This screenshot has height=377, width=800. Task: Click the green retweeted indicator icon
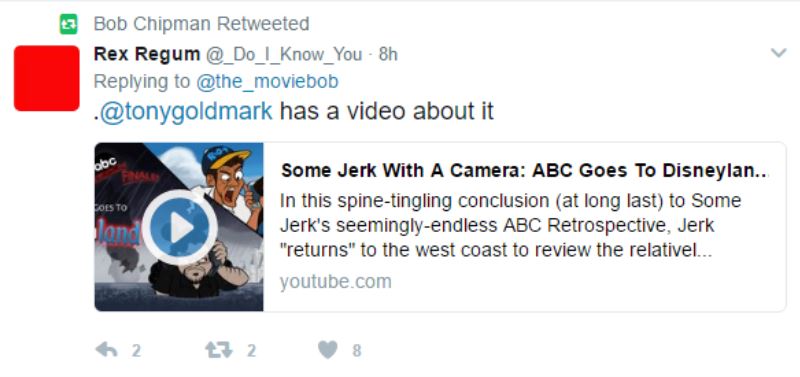[x=68, y=24]
